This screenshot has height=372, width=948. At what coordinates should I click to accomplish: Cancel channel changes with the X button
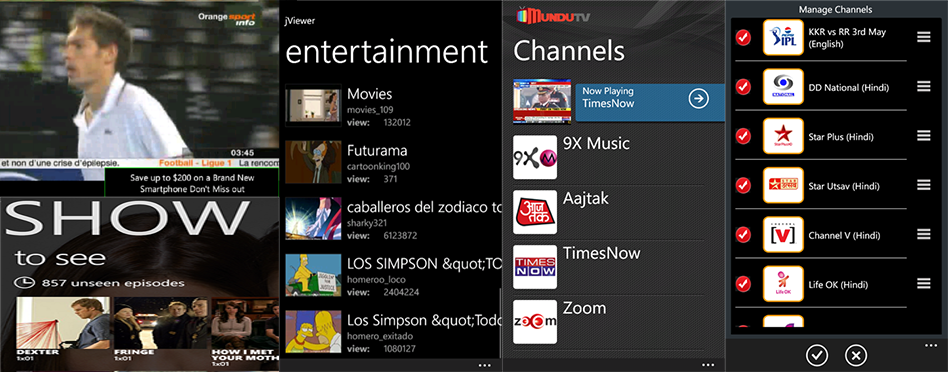coord(855,356)
